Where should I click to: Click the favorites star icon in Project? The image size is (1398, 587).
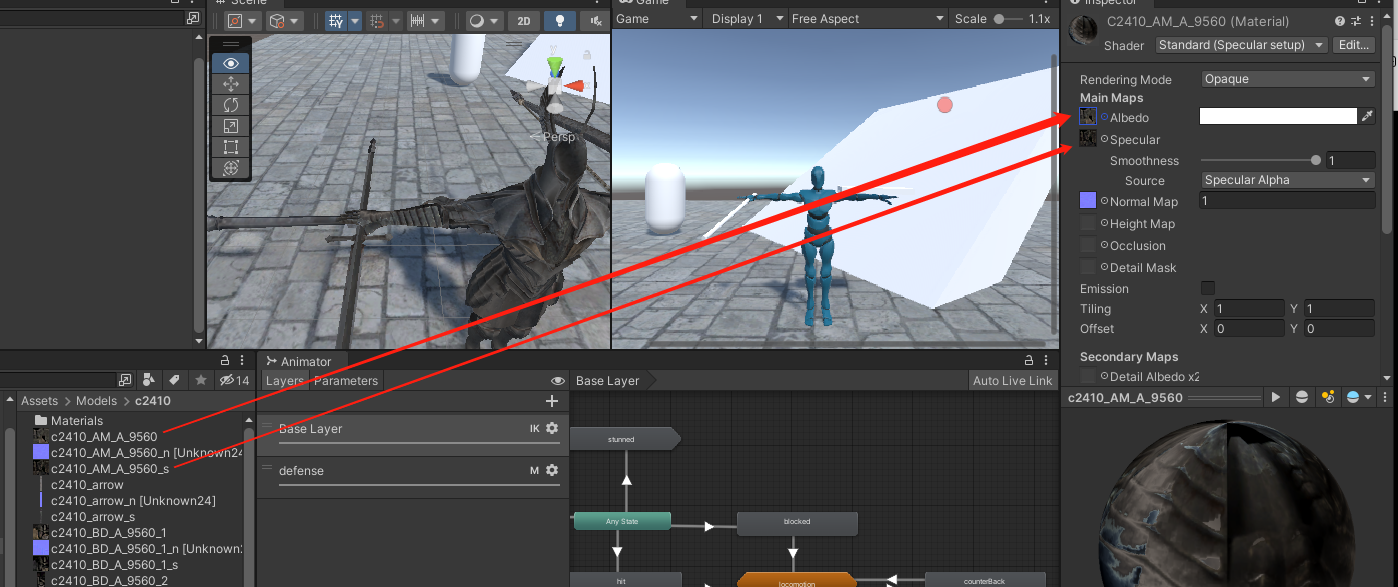coord(201,380)
